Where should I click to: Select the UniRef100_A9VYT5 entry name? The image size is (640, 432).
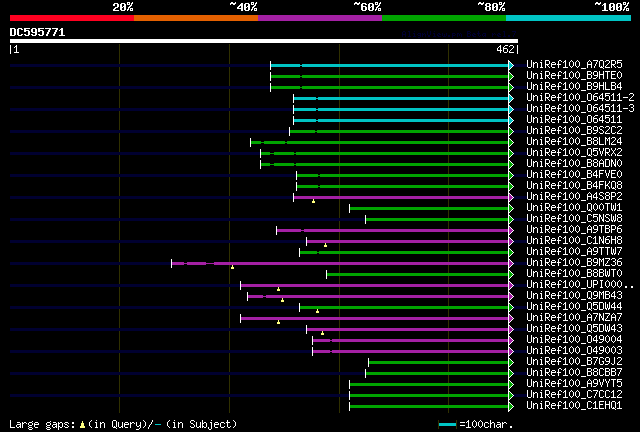pyautogui.click(x=574, y=384)
